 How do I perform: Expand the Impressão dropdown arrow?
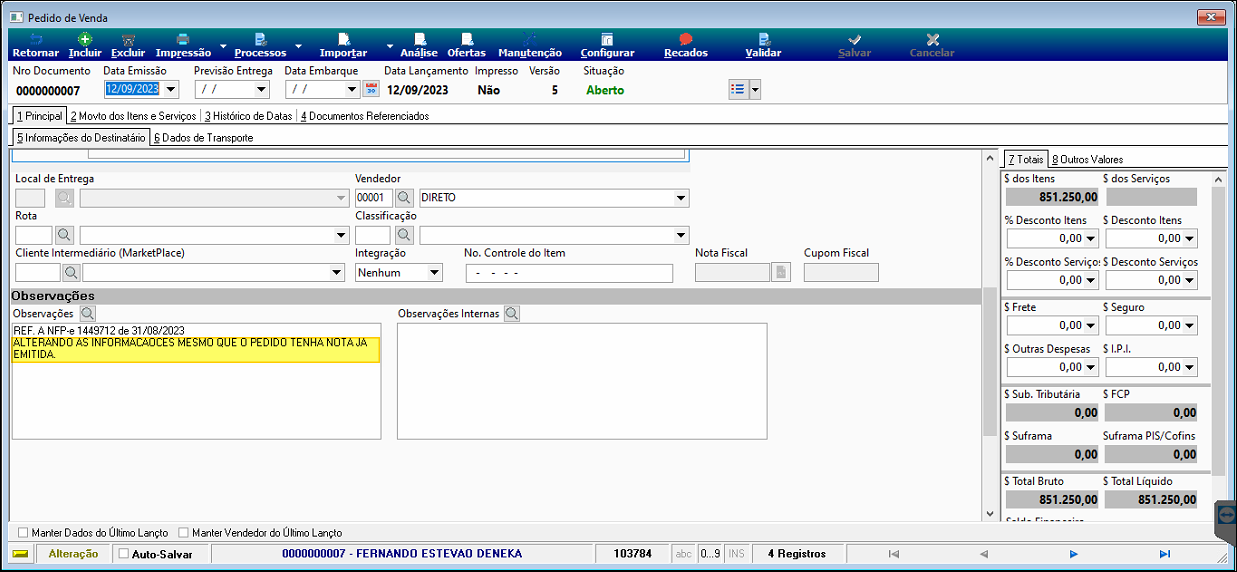pos(222,46)
